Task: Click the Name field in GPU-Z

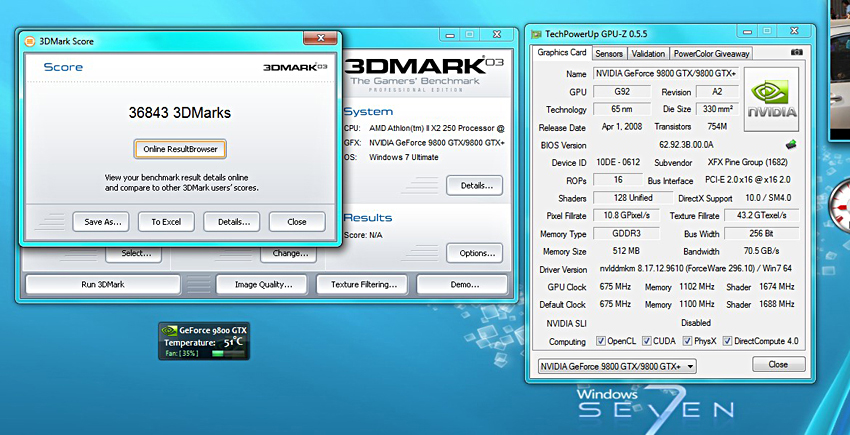Action: click(x=666, y=73)
